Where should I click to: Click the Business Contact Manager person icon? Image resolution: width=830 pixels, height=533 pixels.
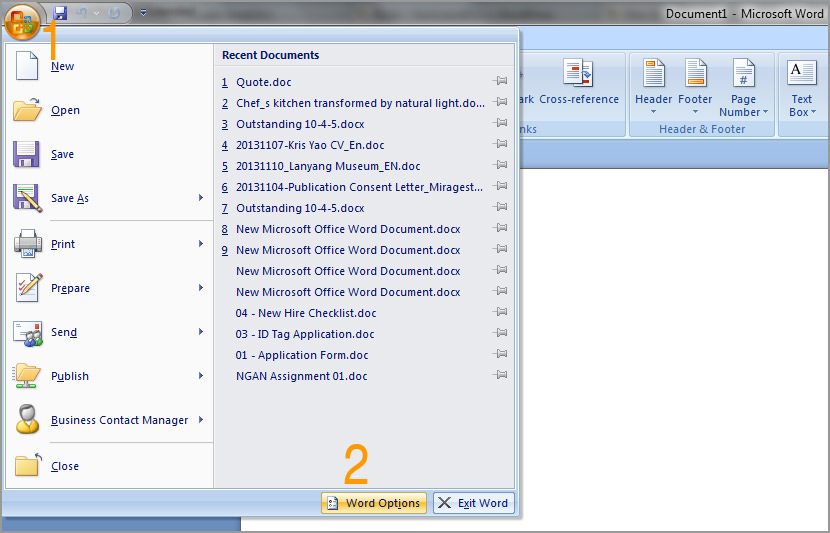point(27,419)
